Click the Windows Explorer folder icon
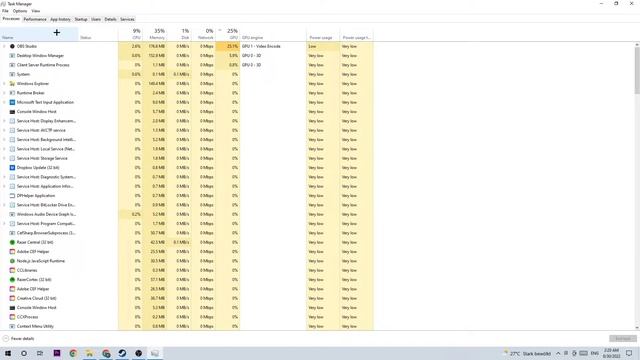 [x=12, y=84]
